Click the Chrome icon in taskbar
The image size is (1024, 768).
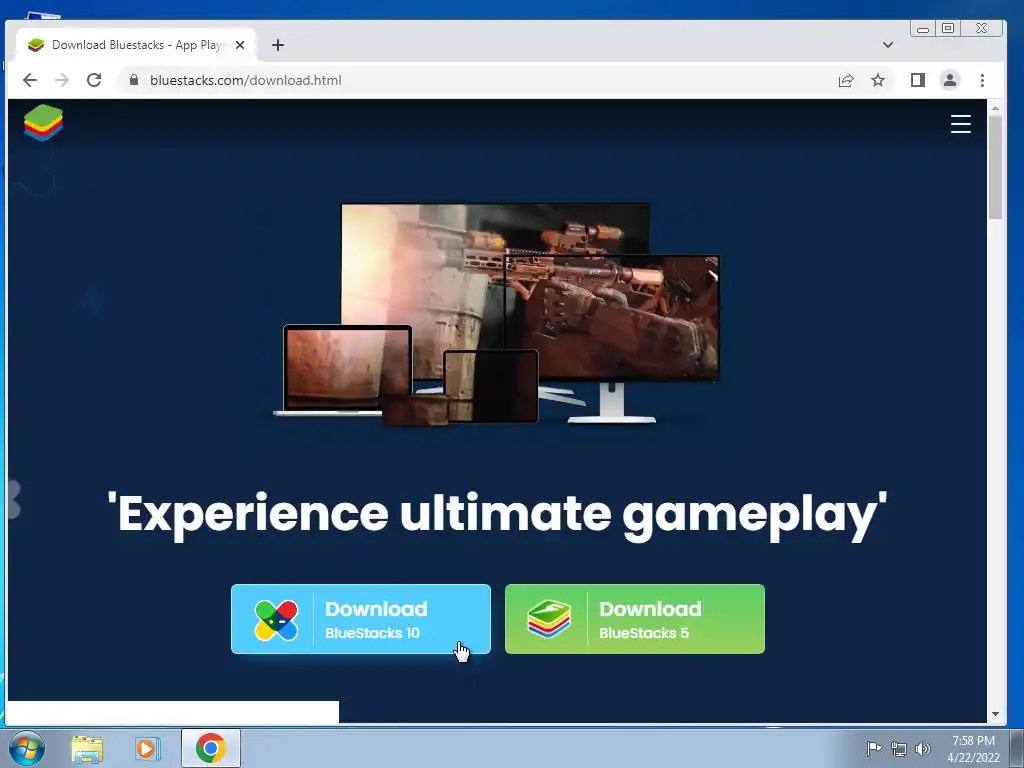coord(210,748)
